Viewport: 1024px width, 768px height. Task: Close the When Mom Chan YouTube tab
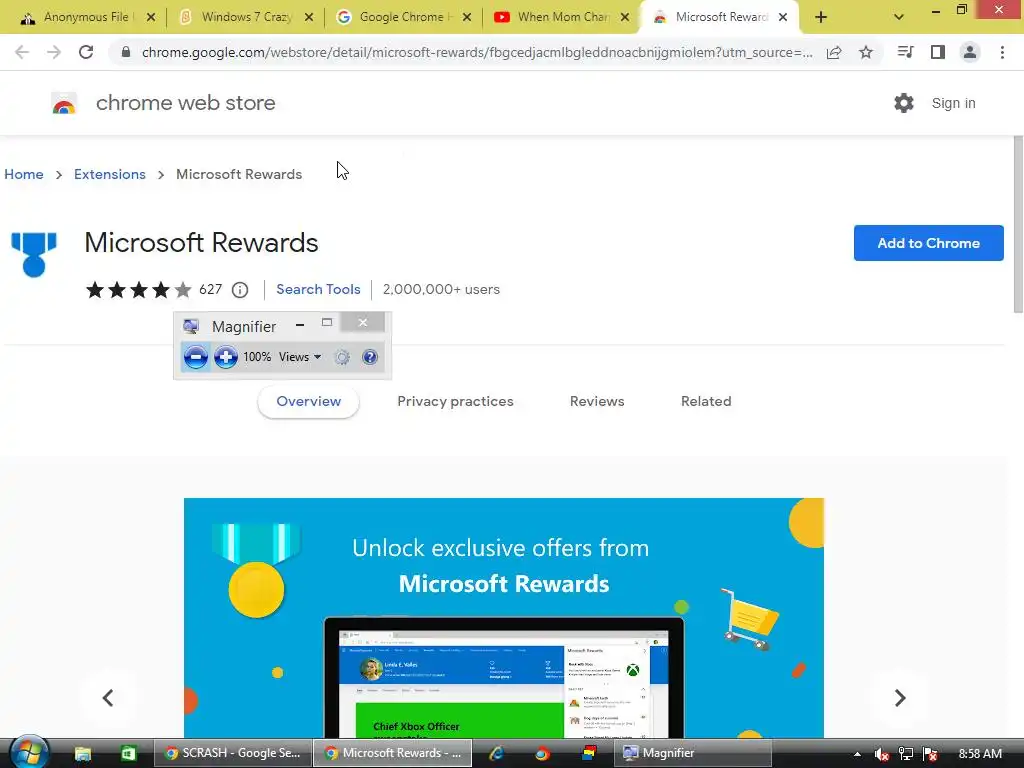625,18
